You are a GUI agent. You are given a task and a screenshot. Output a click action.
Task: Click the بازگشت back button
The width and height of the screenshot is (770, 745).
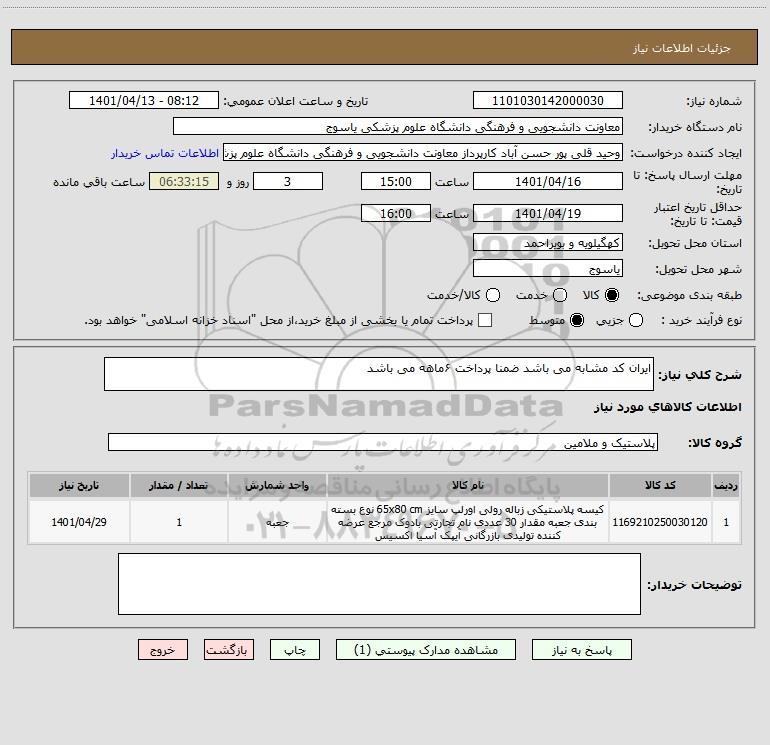pos(229,650)
